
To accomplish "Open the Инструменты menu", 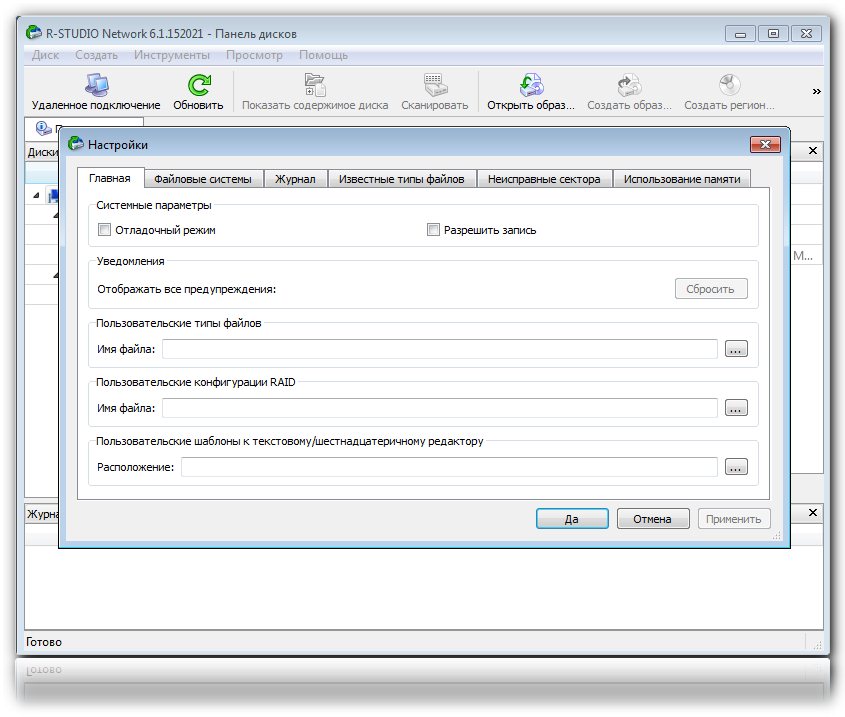I will 172,55.
